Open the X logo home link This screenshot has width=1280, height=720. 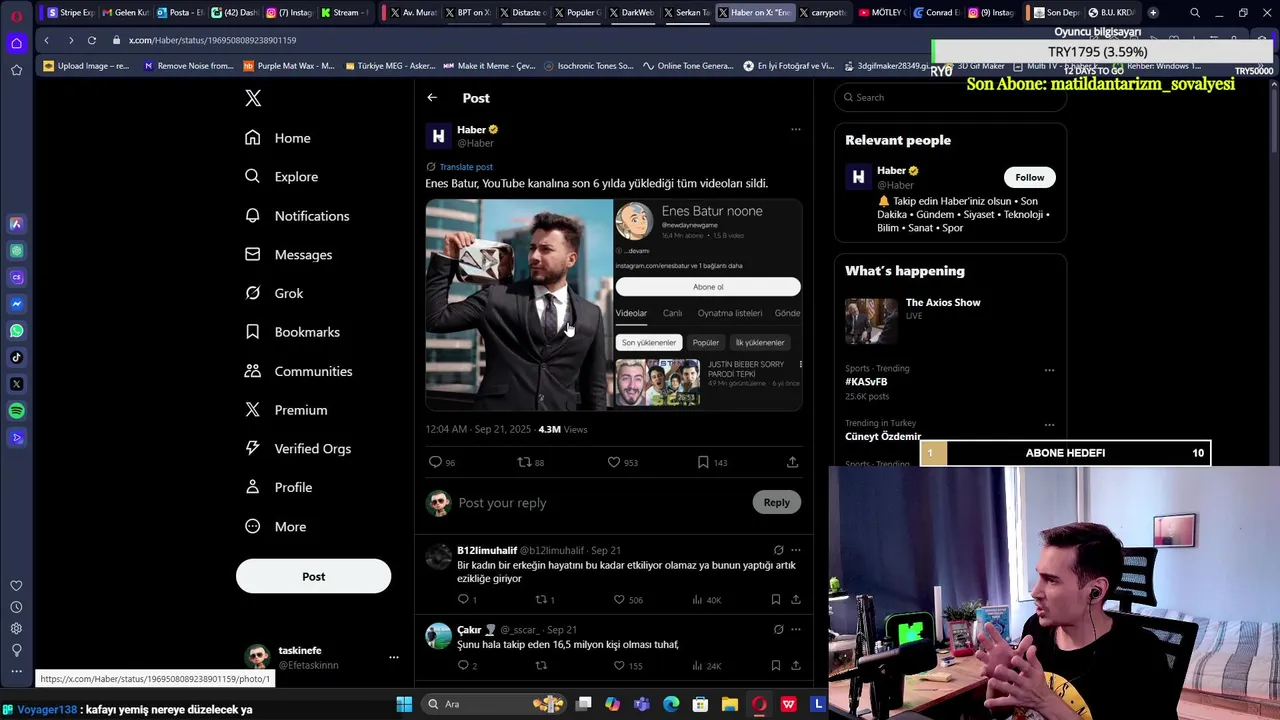pyautogui.click(x=253, y=98)
